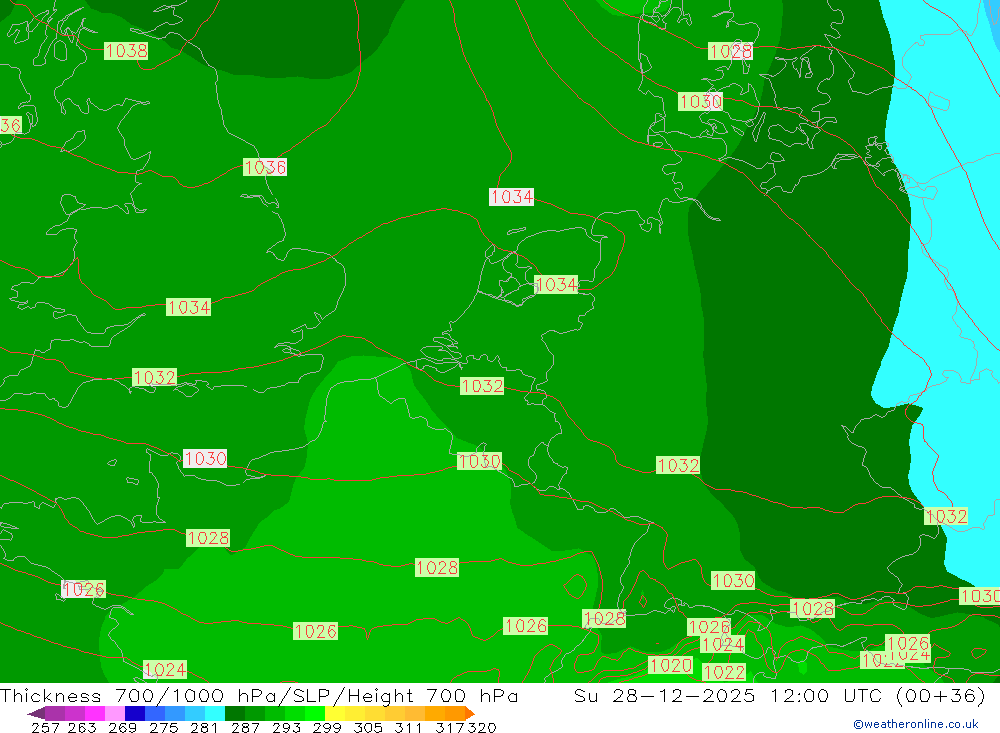Click the dark blue legend color swatch

point(135,713)
